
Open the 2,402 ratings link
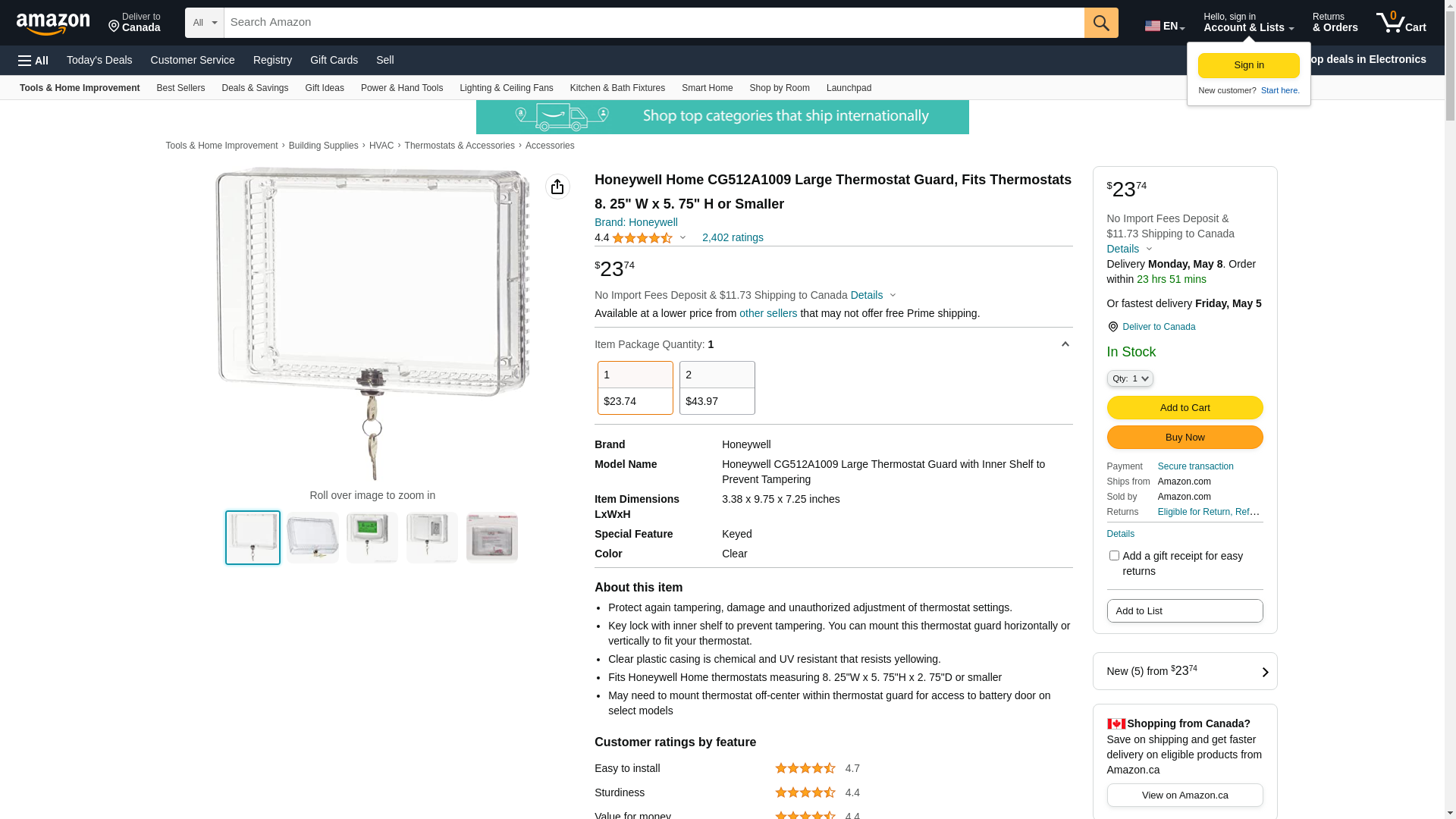pos(733,237)
